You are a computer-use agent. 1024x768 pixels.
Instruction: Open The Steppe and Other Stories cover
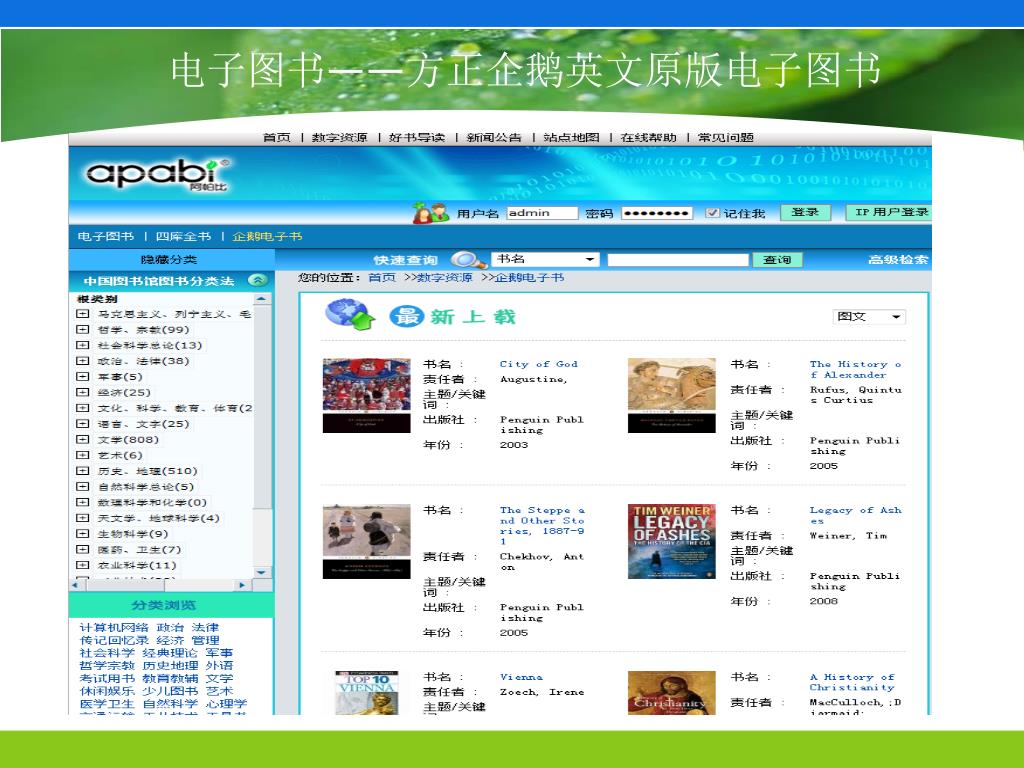366,541
